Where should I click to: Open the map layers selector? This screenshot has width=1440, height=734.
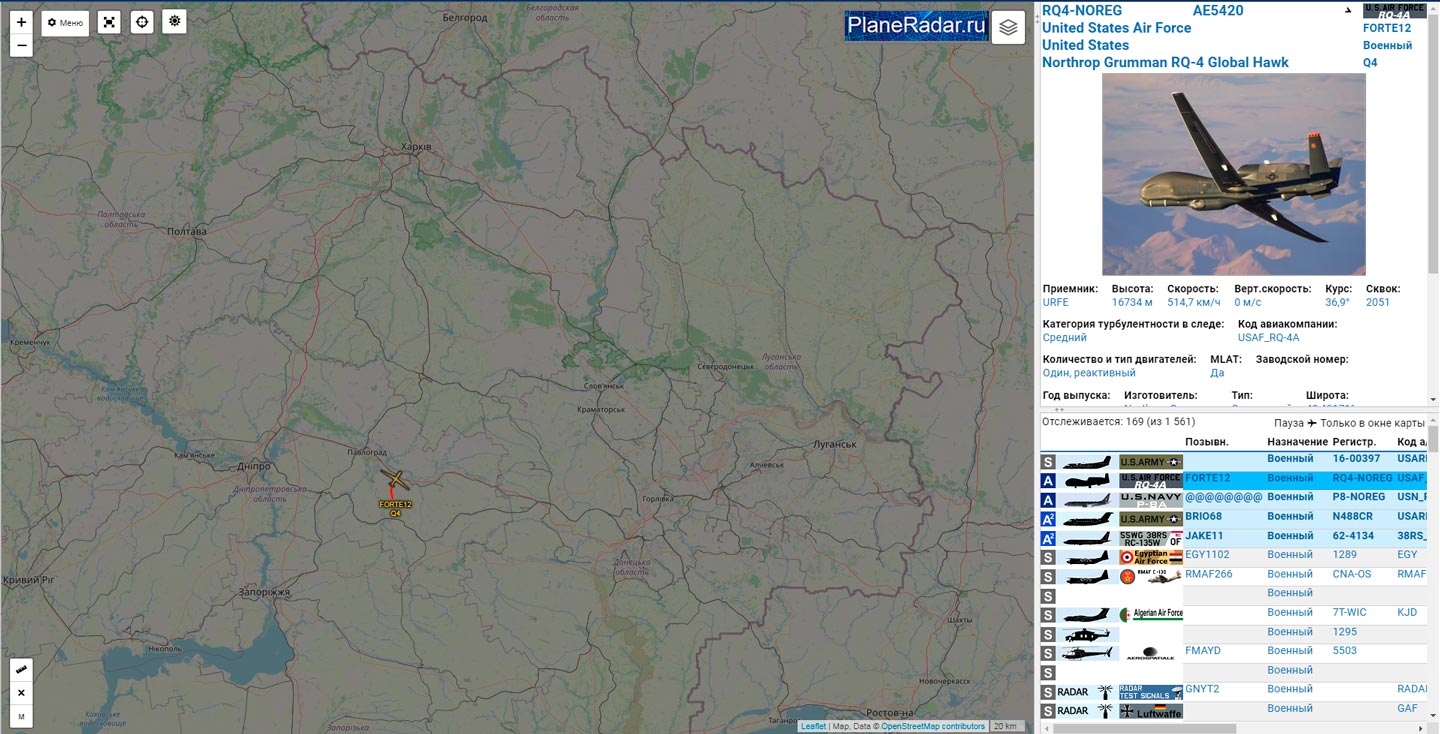click(x=1008, y=27)
